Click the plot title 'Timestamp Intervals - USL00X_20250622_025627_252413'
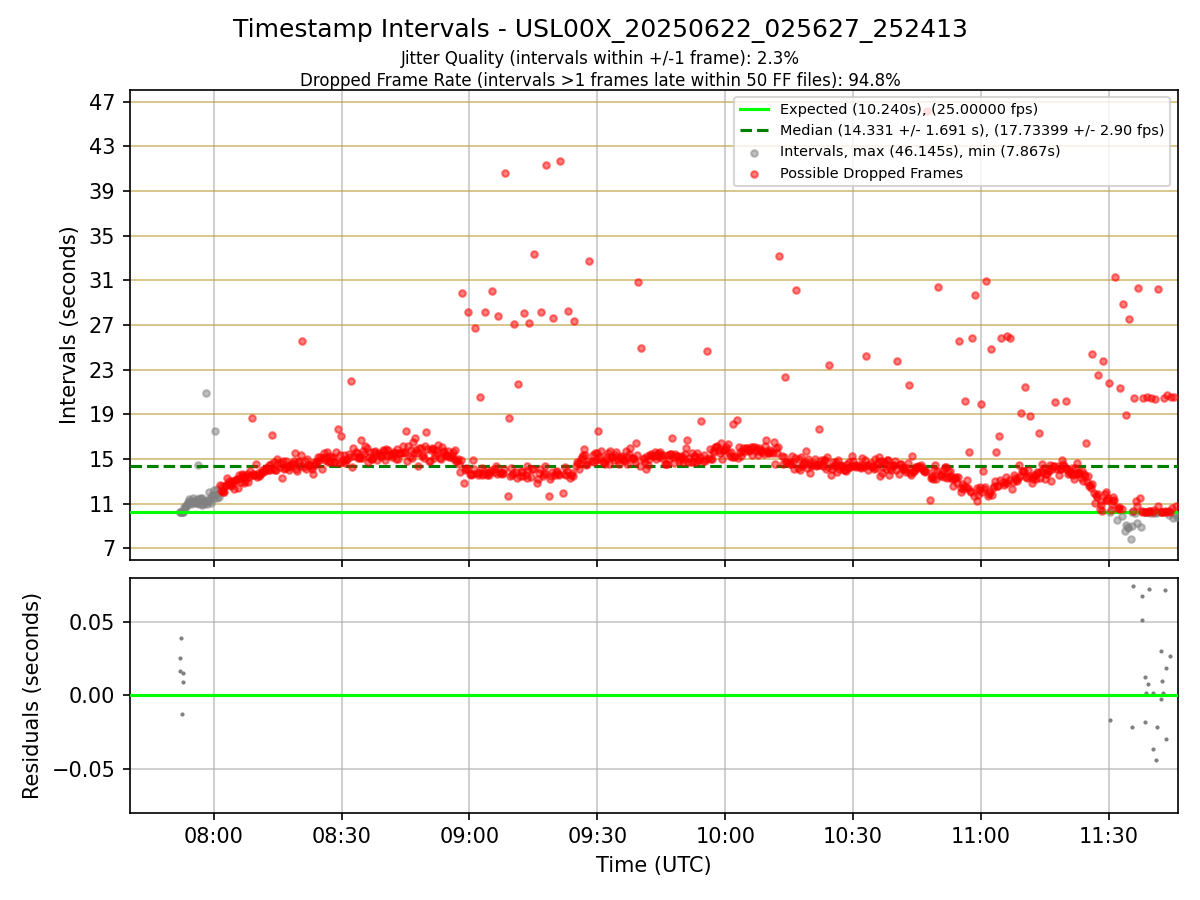The height and width of the screenshot is (900, 1200). [600, 29]
